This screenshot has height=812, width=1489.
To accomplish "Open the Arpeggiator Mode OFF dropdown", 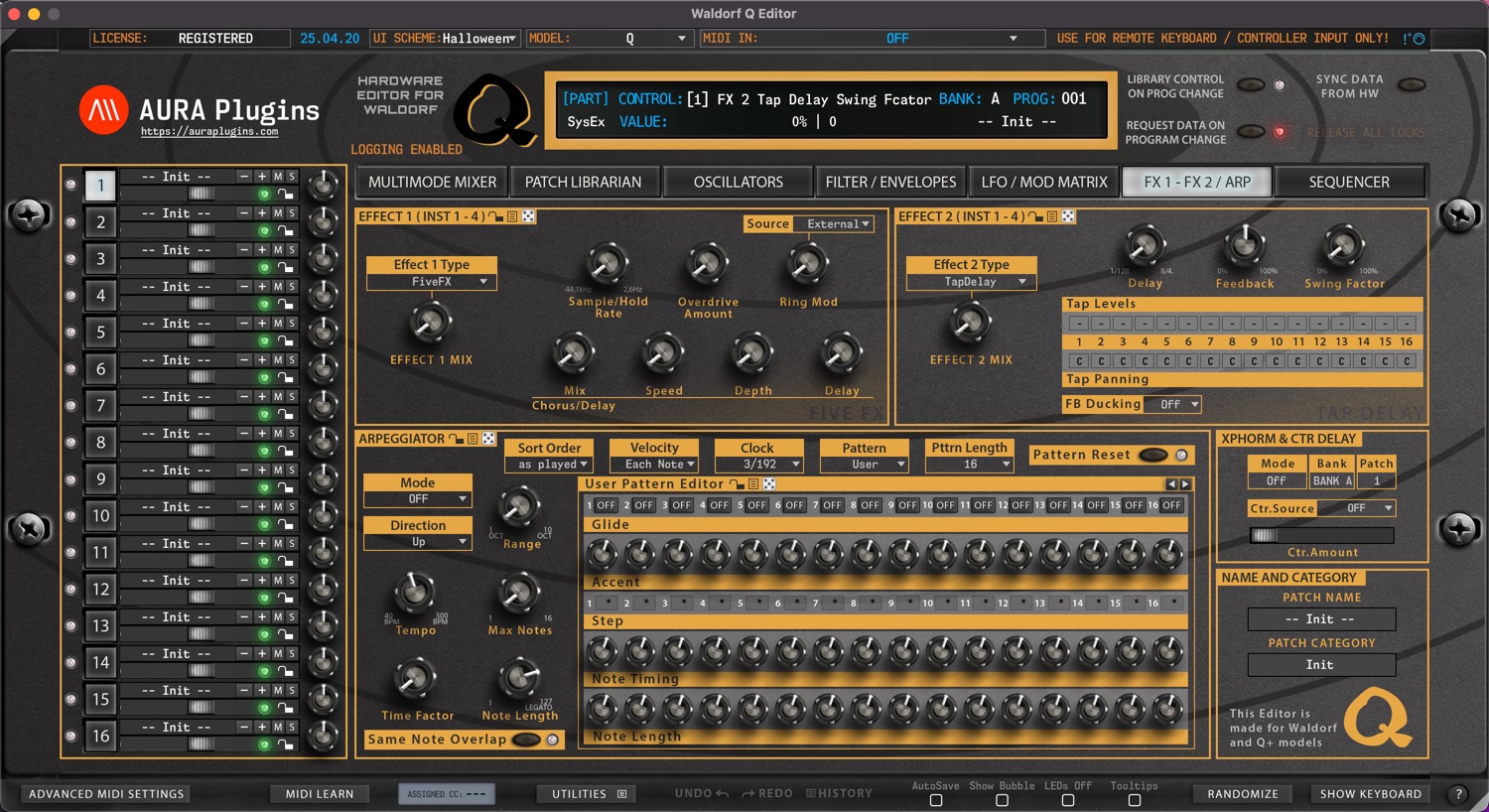I will point(418,499).
